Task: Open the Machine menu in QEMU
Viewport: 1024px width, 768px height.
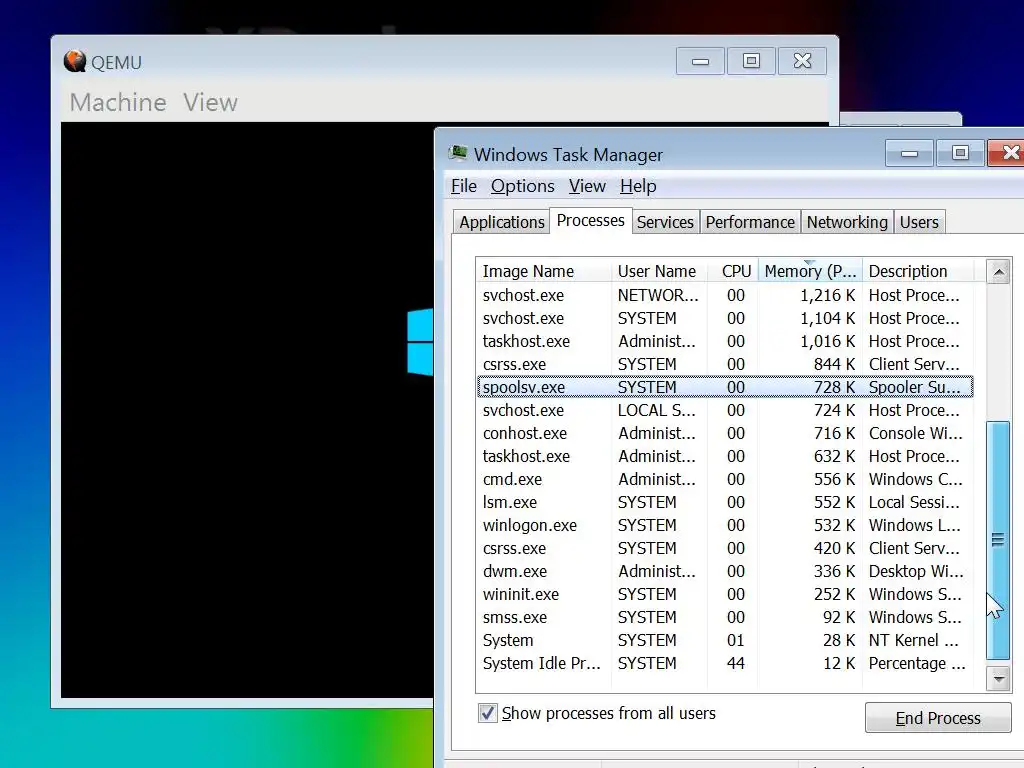Action: coord(118,103)
